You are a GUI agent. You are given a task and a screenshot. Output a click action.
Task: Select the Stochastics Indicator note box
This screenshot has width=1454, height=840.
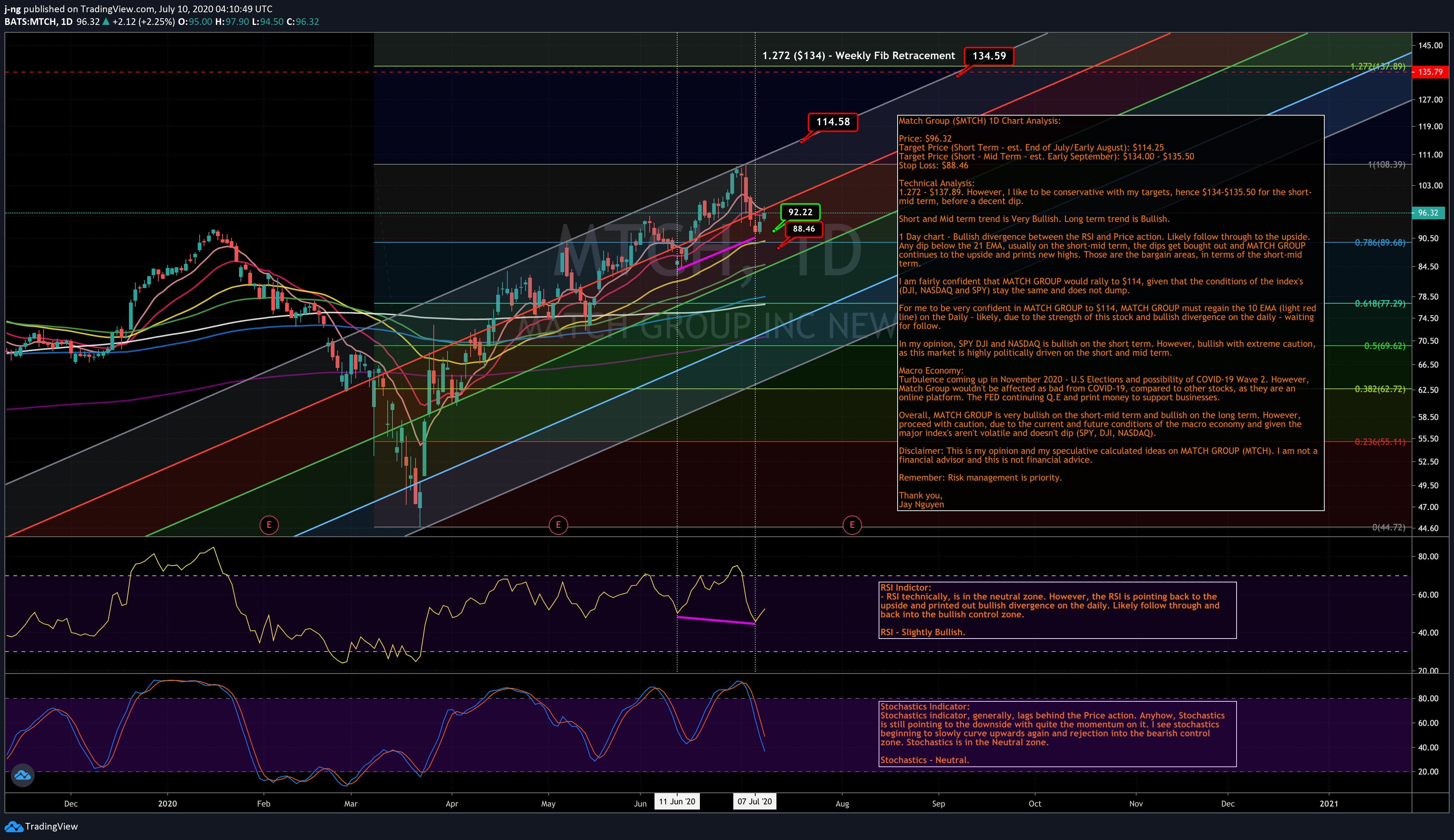click(x=1057, y=733)
